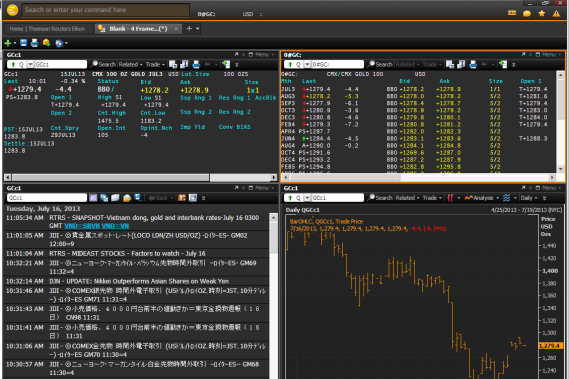Open the Eikon main menu orb
The height and width of the screenshot is (379, 569).
[x=12, y=10]
